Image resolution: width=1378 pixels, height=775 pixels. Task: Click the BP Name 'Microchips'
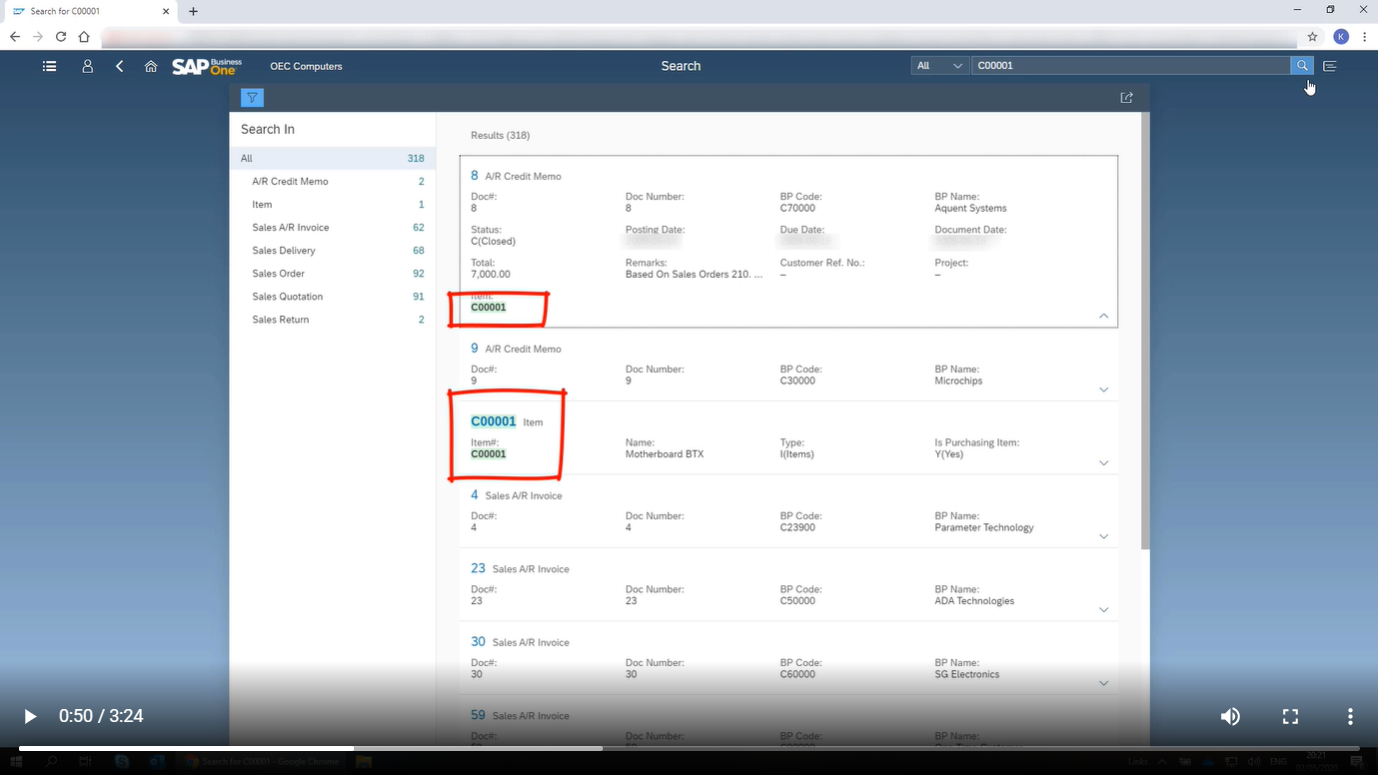958,381
